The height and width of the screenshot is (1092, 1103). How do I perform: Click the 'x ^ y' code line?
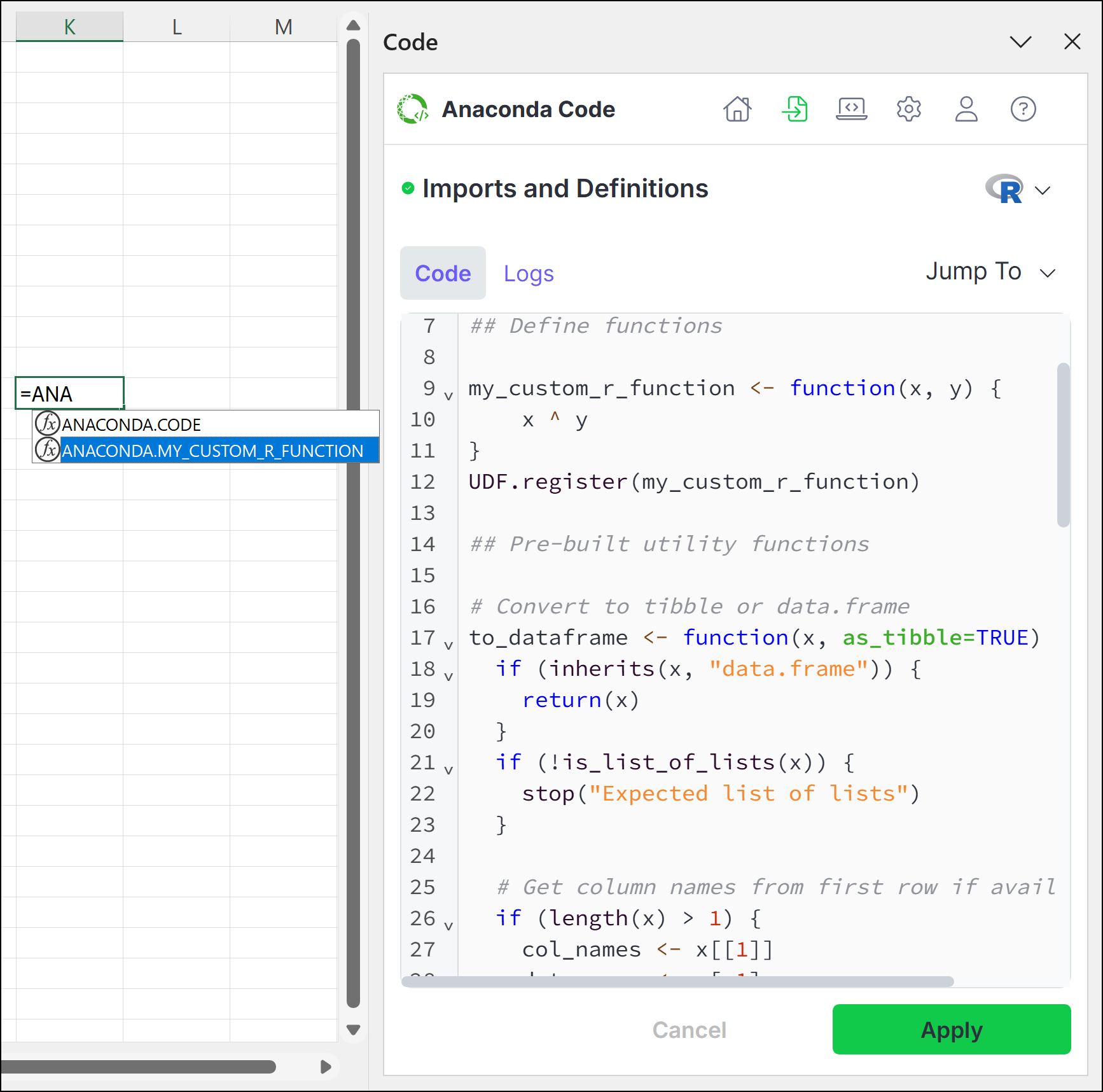coord(555,419)
